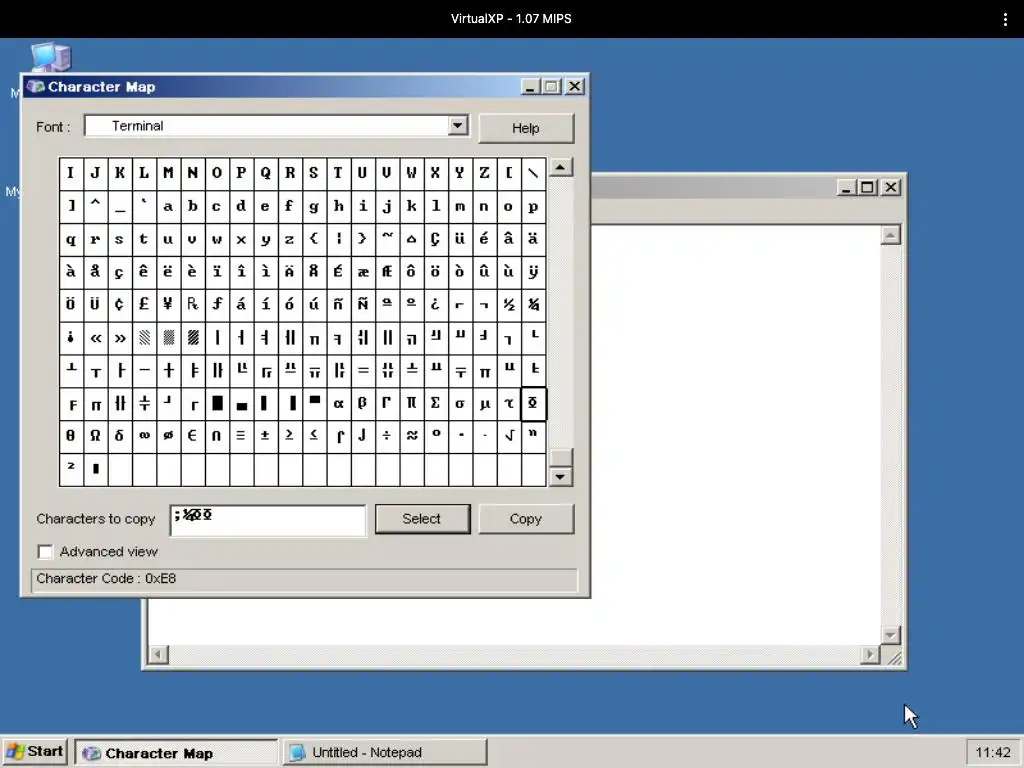Click Notepad vertical scroll up arrow
The image size is (1024, 768).
pyautogui.click(x=891, y=235)
